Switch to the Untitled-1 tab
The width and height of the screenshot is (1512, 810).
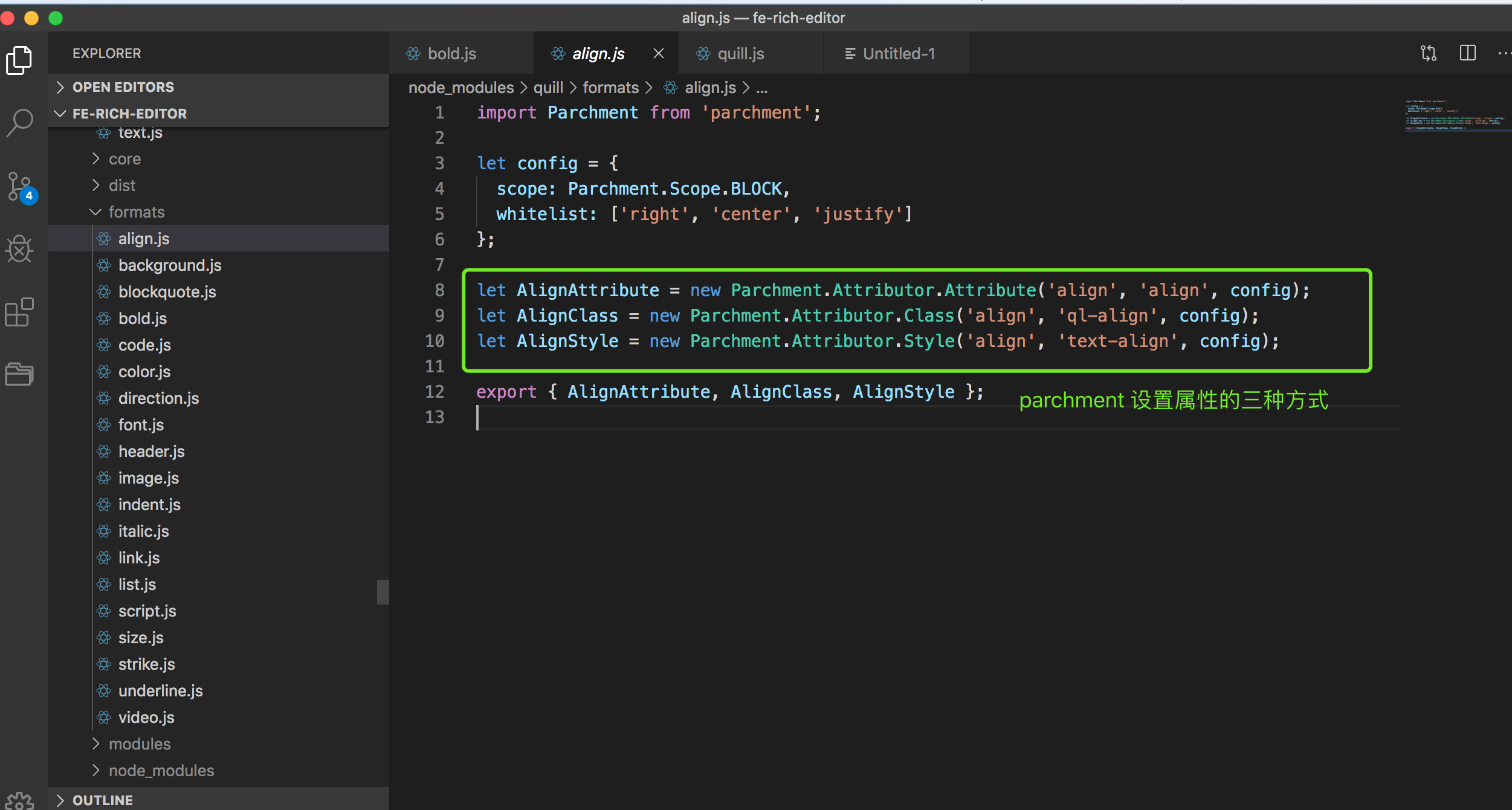click(898, 54)
